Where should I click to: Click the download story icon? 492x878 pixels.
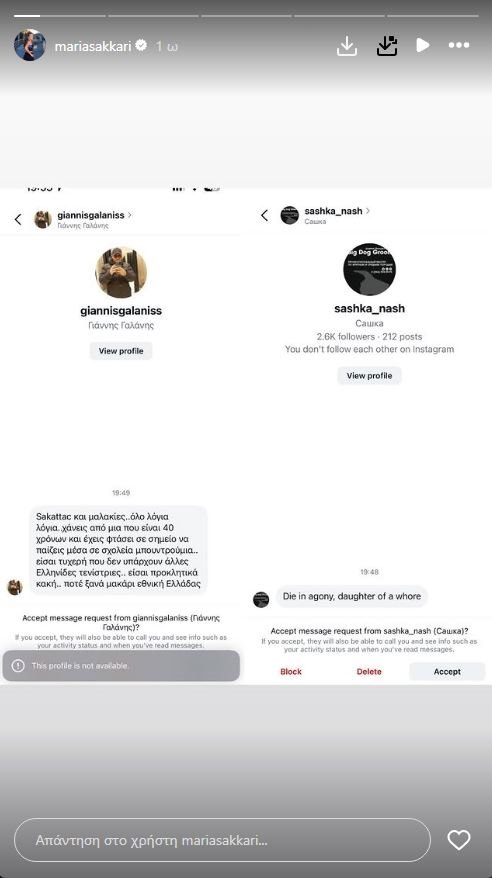[x=347, y=46]
